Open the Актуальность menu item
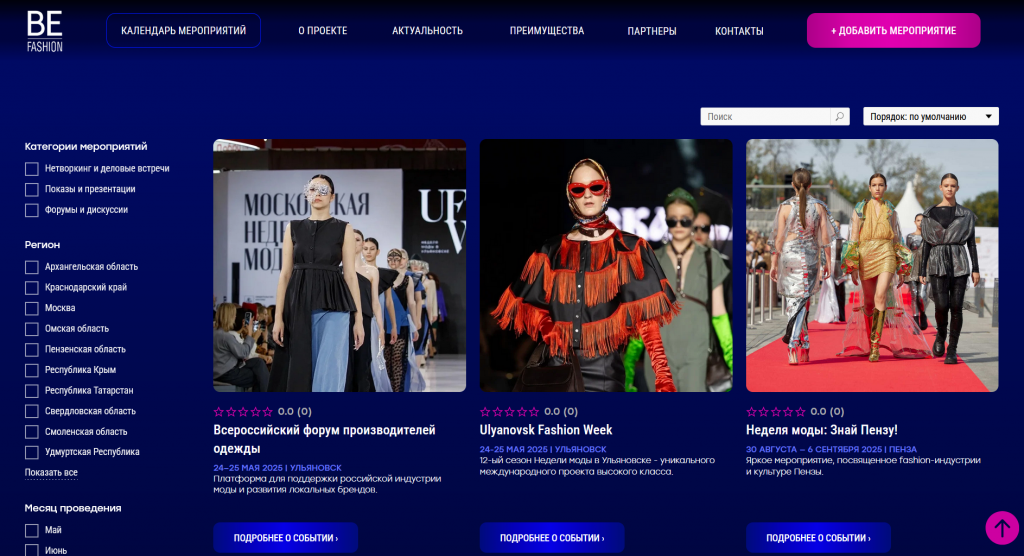 (427, 31)
